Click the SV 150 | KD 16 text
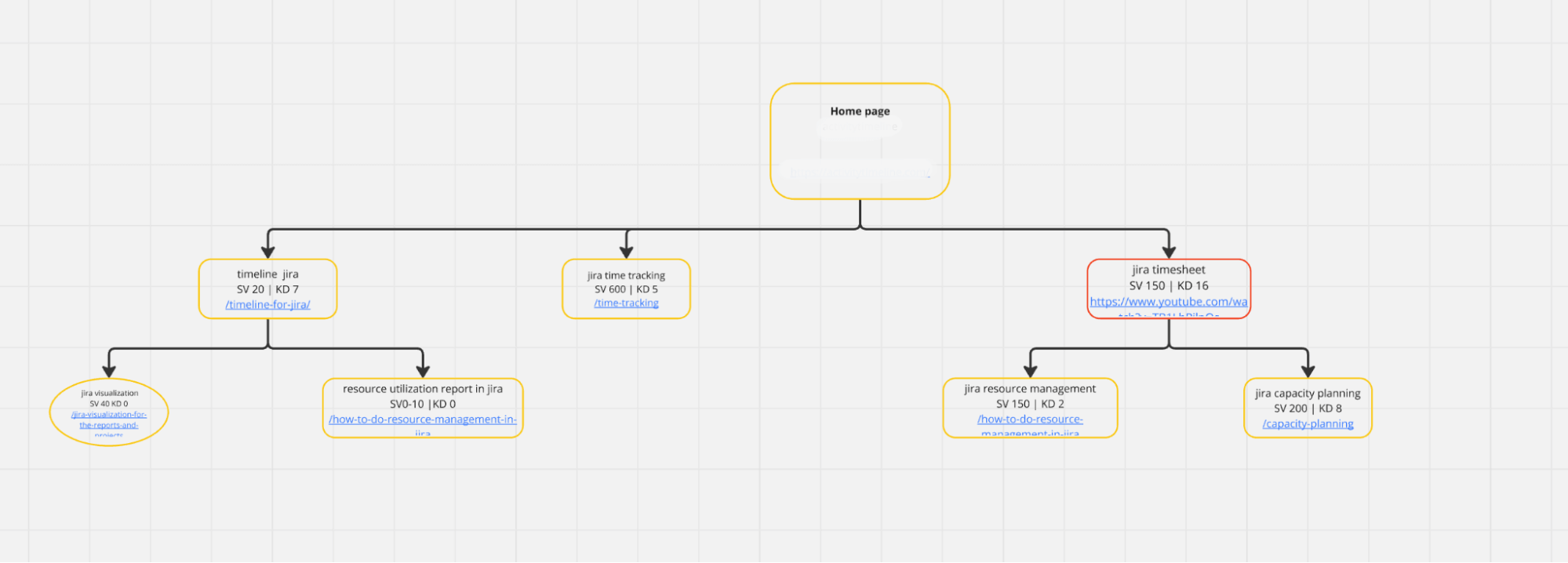Image resolution: width=1568 pixels, height=563 pixels. tap(1169, 285)
